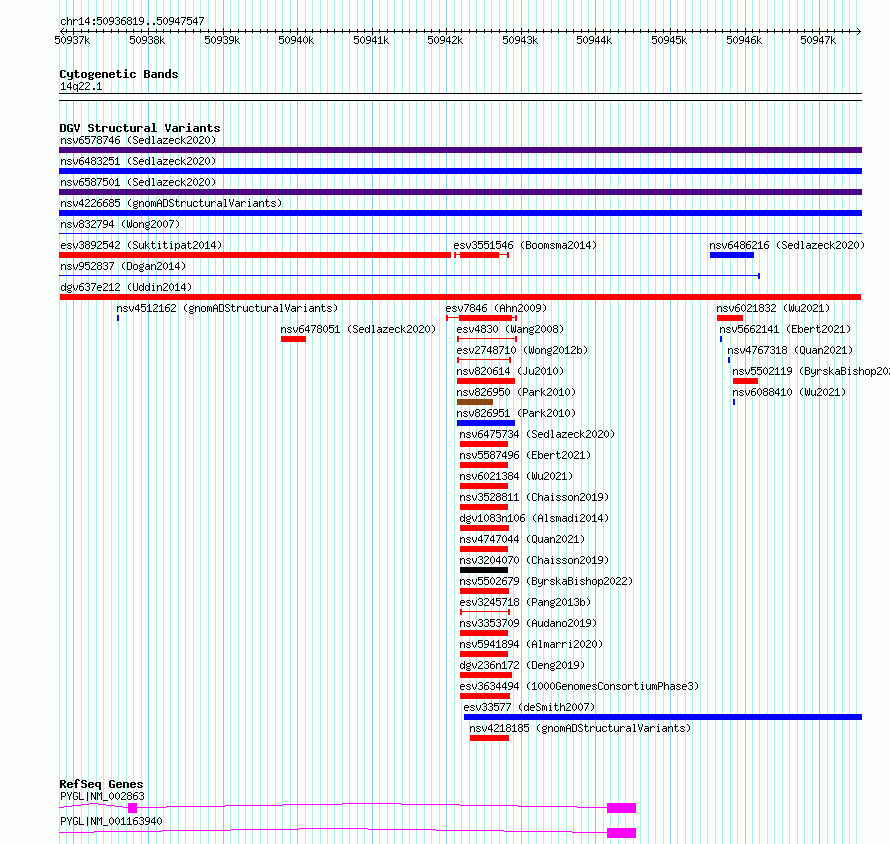Select the nsv6483251 blue variant bar
This screenshot has width=890, height=844.
(x=460, y=171)
